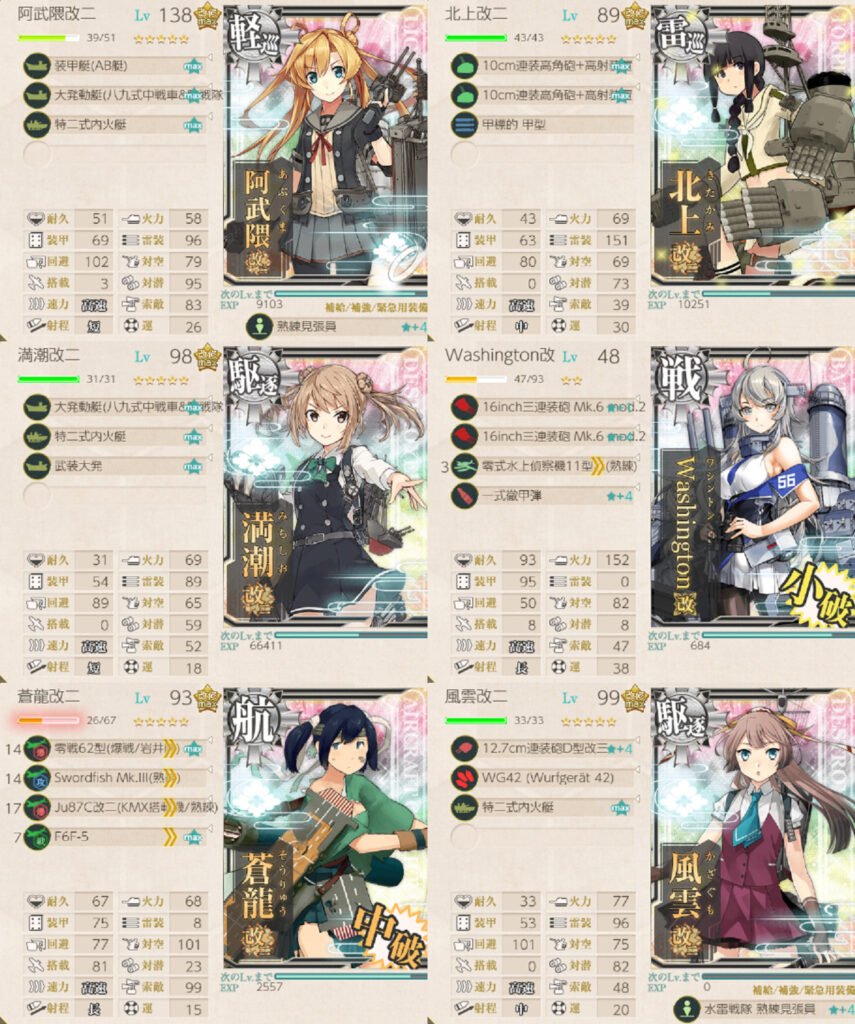
Task: Click the WG42 rocket launcher icon
Action: (464, 778)
